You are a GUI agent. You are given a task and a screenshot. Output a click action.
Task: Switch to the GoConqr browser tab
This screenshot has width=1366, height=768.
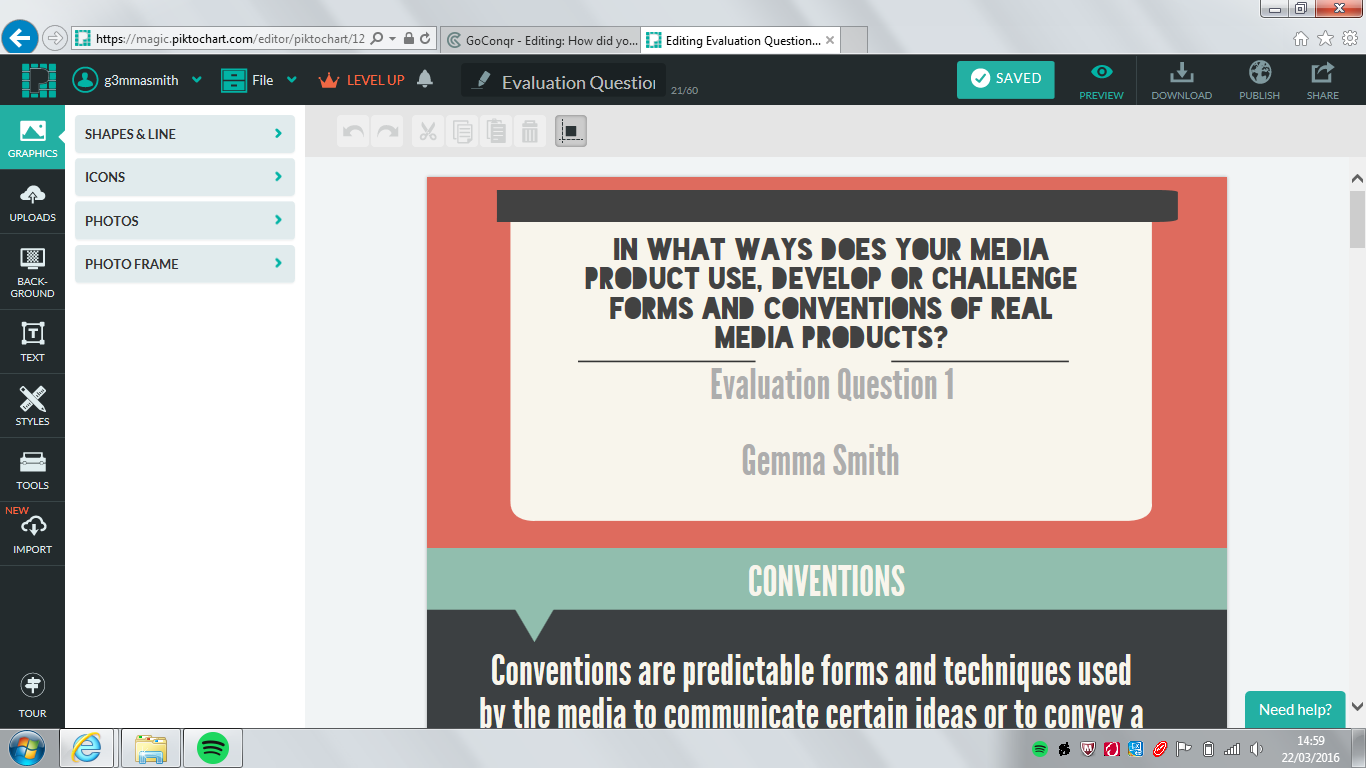[x=540, y=40]
